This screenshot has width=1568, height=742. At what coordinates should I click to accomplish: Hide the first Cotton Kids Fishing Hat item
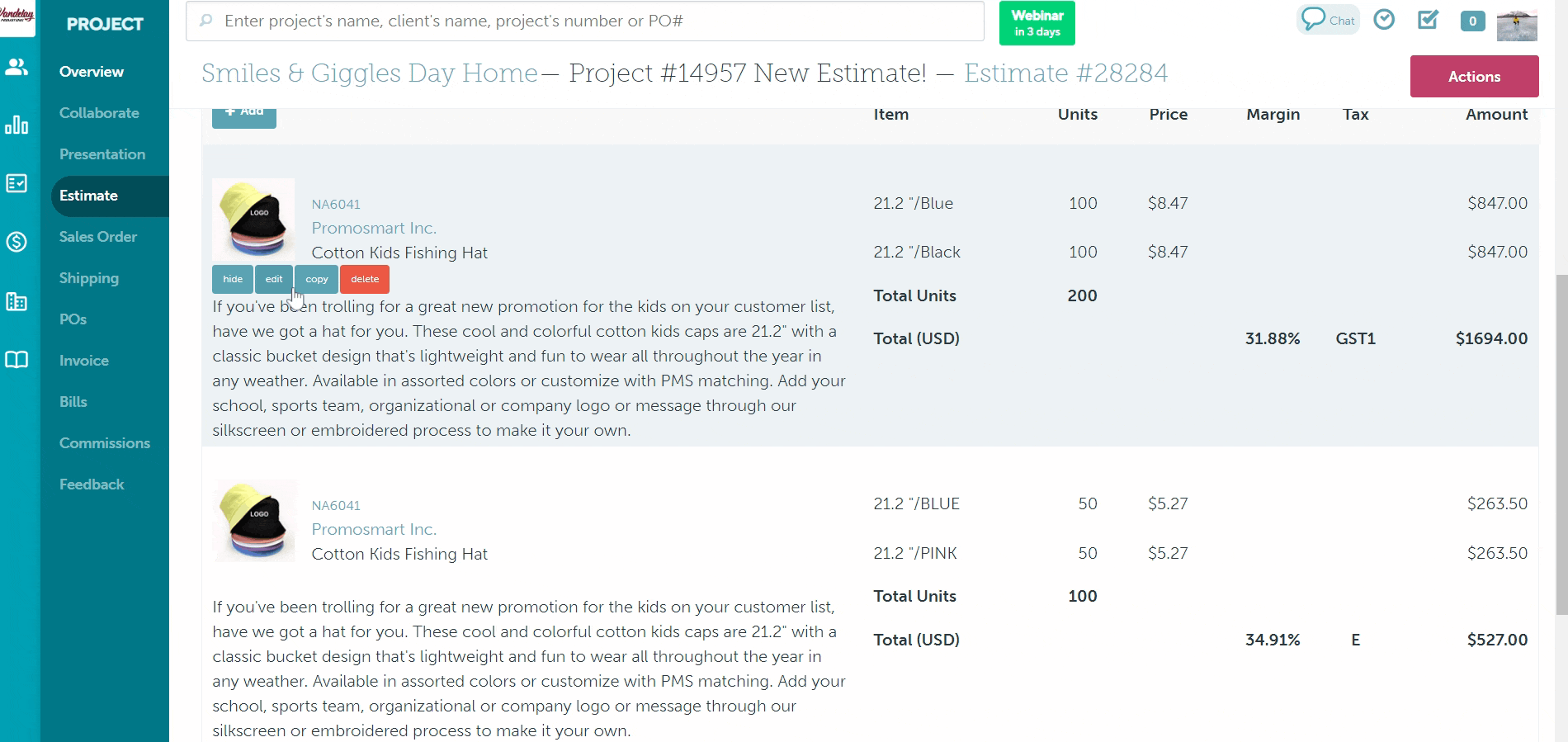[233, 279]
